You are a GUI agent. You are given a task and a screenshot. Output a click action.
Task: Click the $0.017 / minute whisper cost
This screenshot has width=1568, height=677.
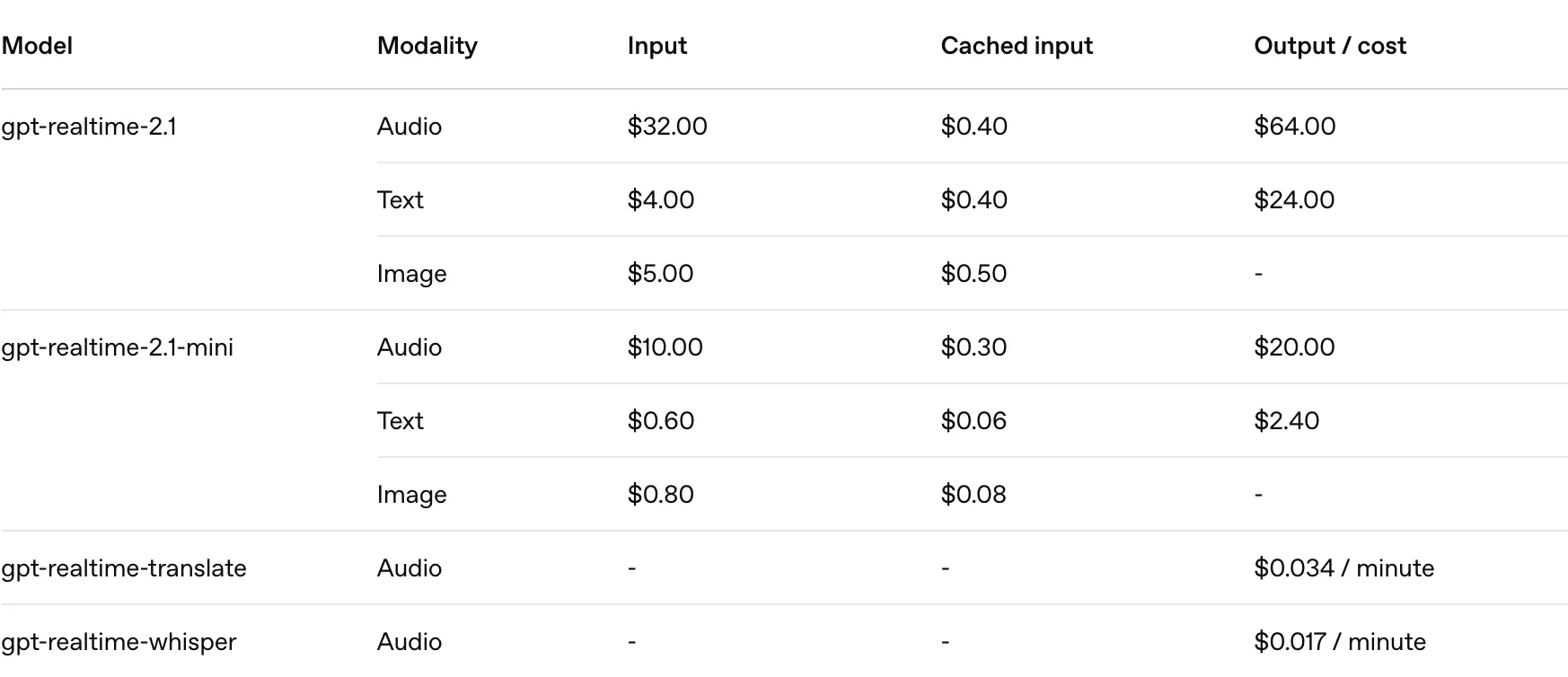pos(1340,642)
